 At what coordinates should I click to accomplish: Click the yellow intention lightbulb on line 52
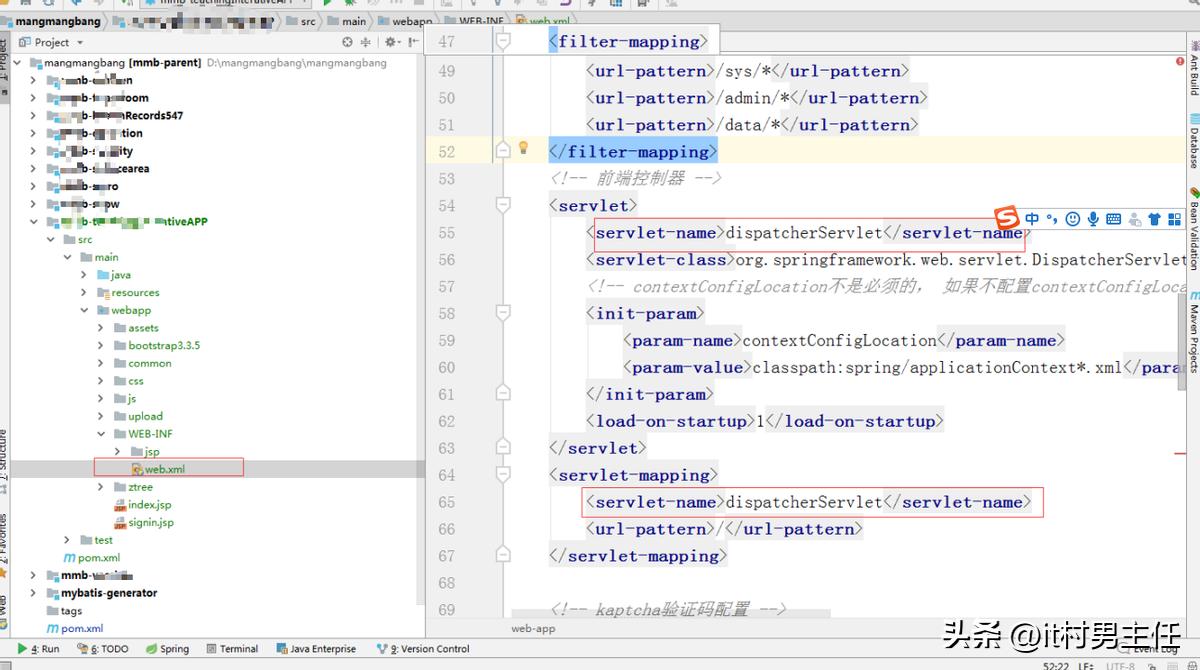[522, 148]
